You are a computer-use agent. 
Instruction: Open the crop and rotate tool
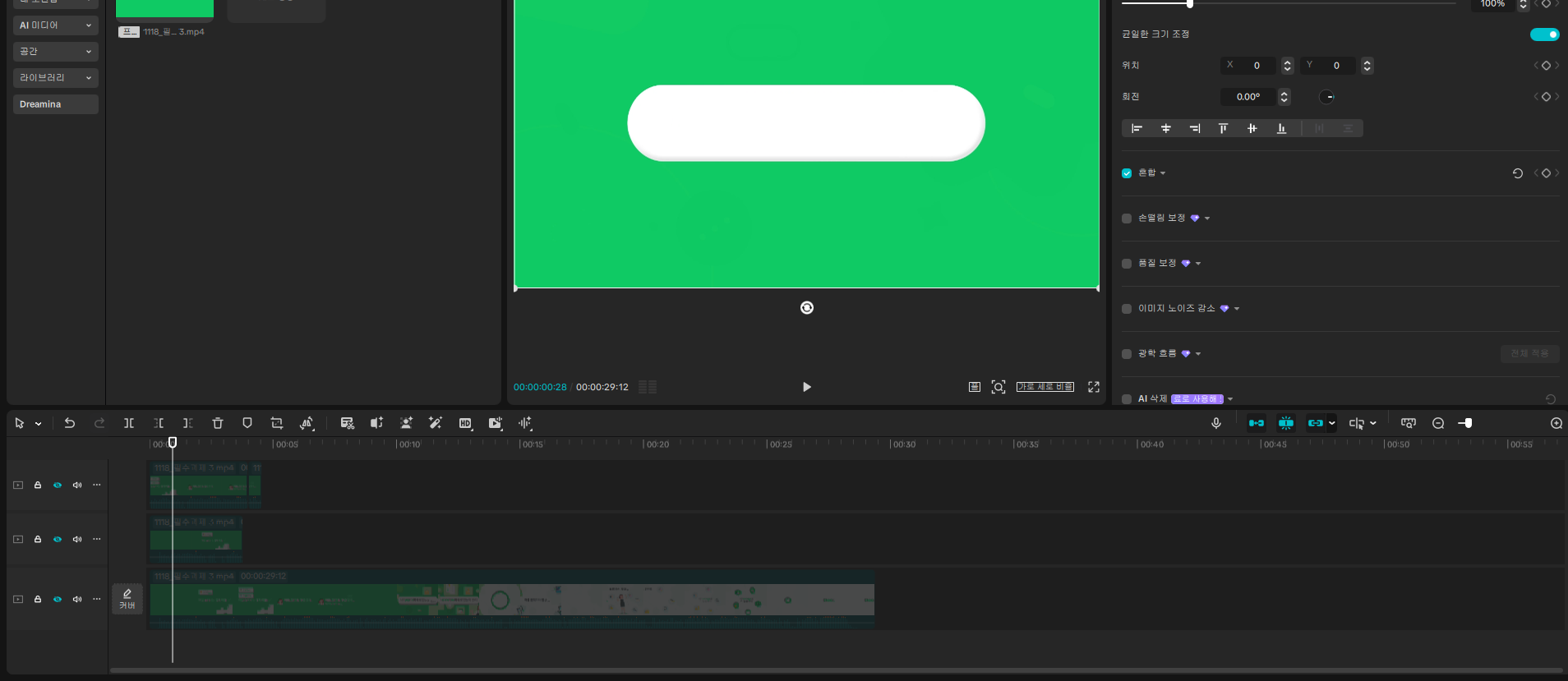(x=277, y=423)
